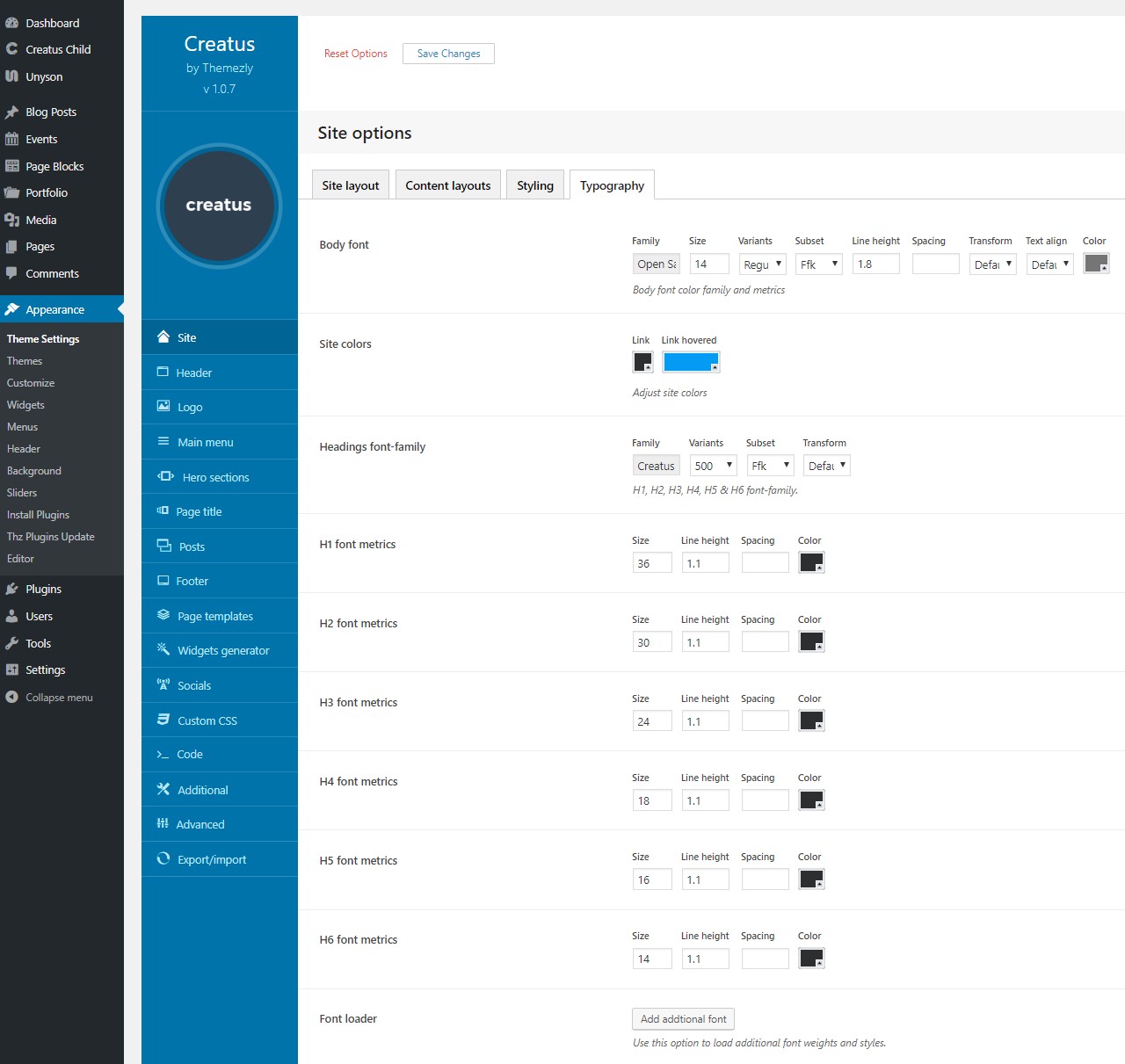Switch to the Content layouts tab
The width and height of the screenshot is (1125, 1064).
448,185
